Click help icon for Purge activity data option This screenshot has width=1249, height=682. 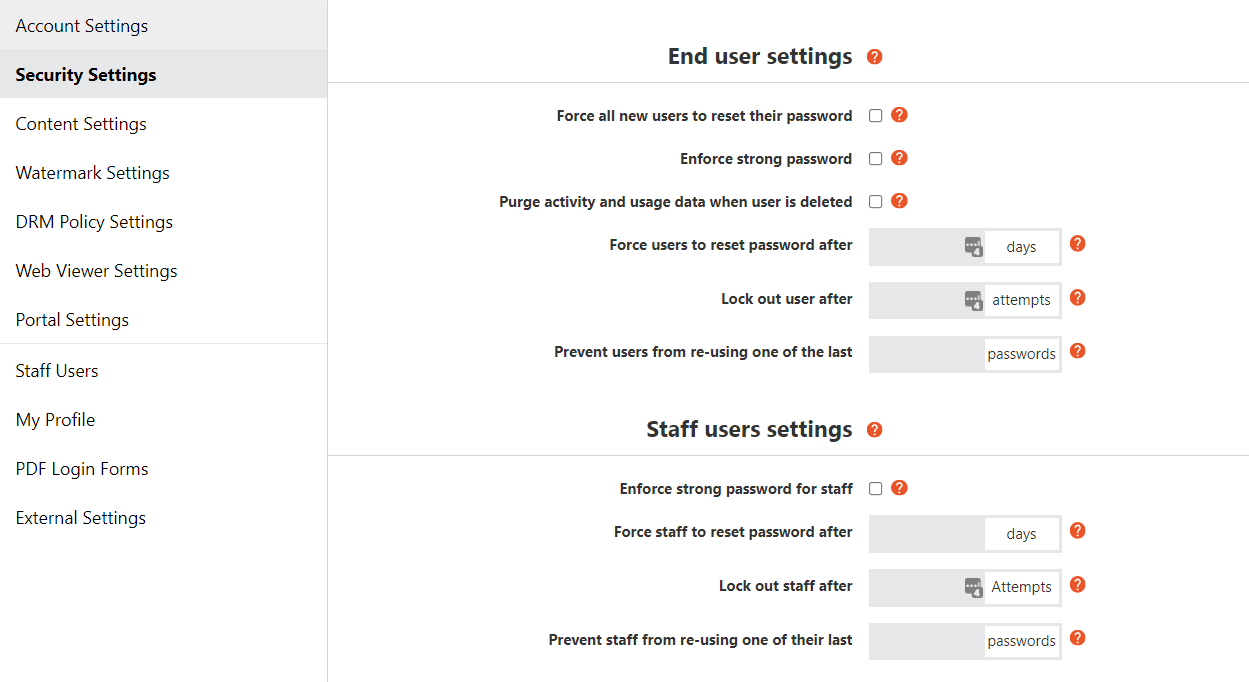point(899,201)
